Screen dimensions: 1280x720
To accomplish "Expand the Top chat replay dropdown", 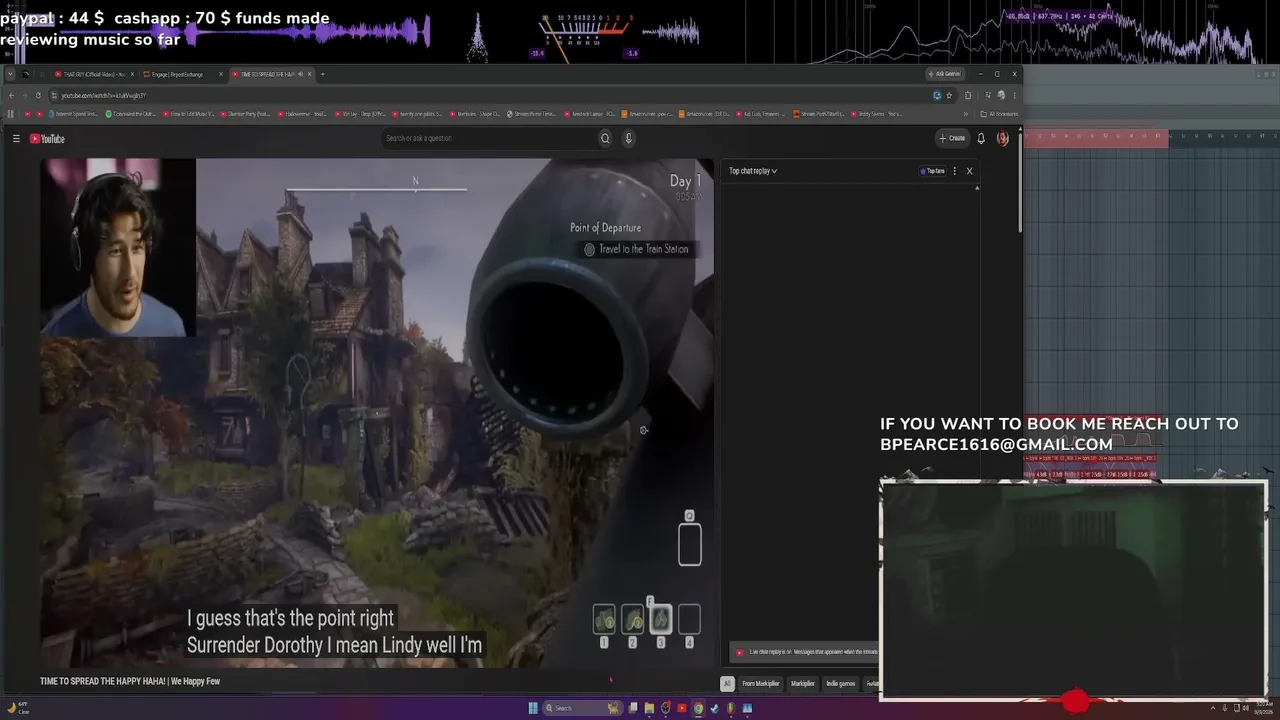I will point(753,171).
